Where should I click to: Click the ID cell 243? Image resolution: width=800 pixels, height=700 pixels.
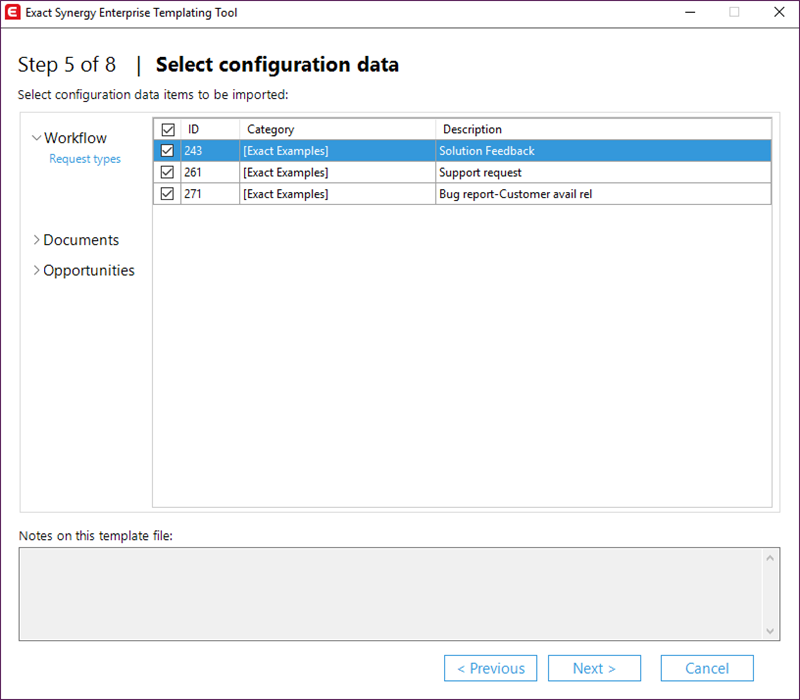tap(210, 151)
